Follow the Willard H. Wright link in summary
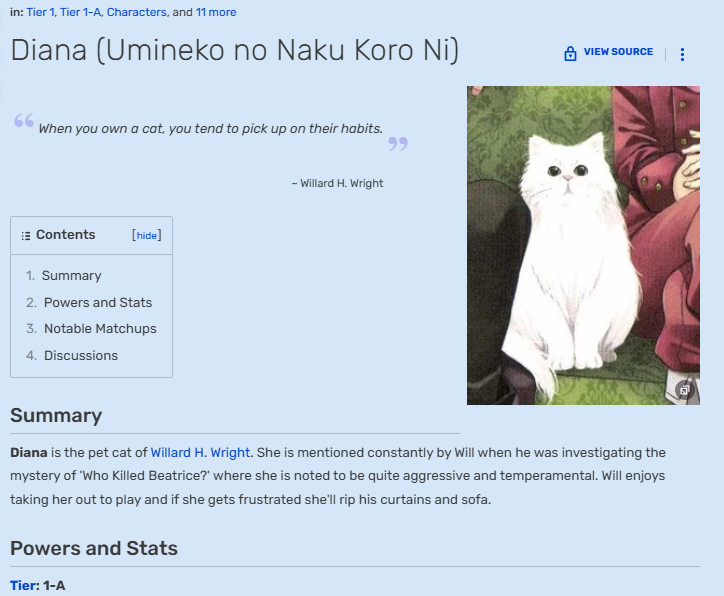Viewport: 724px width, 596px height. click(200, 452)
